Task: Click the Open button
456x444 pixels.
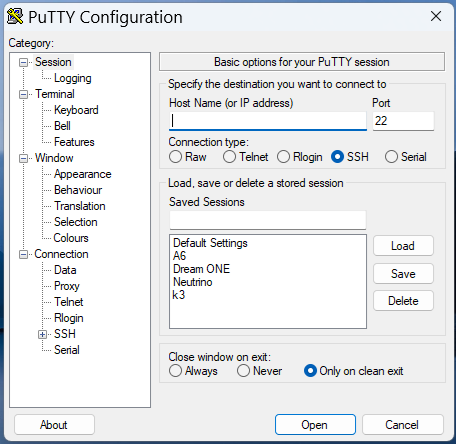Action: [x=315, y=425]
